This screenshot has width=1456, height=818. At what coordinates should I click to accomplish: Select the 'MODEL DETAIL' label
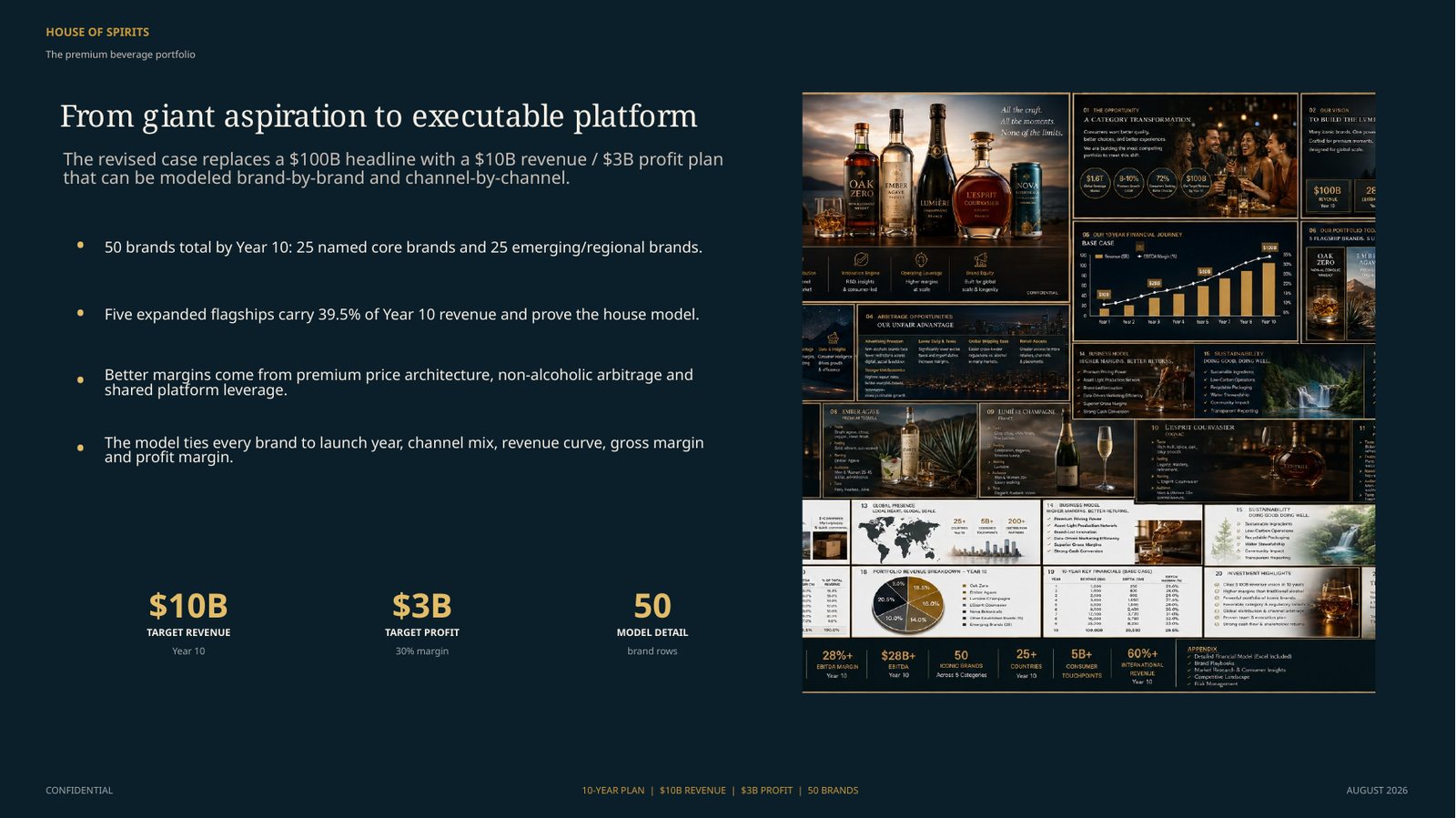pyautogui.click(x=652, y=632)
